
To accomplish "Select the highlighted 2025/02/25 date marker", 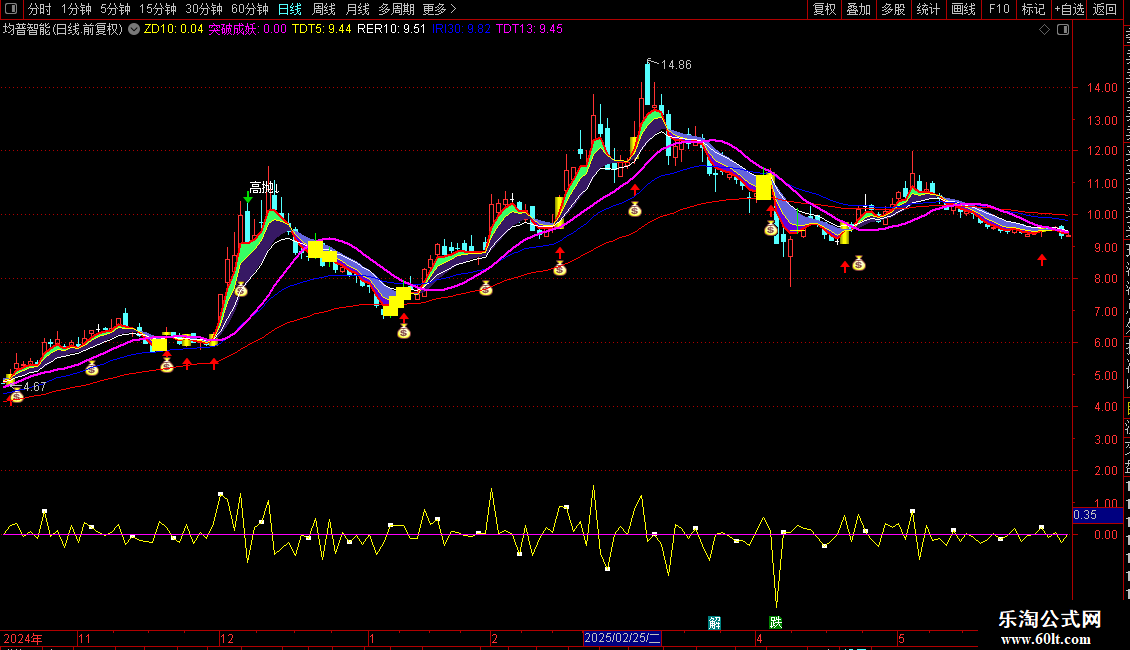I will point(622,637).
